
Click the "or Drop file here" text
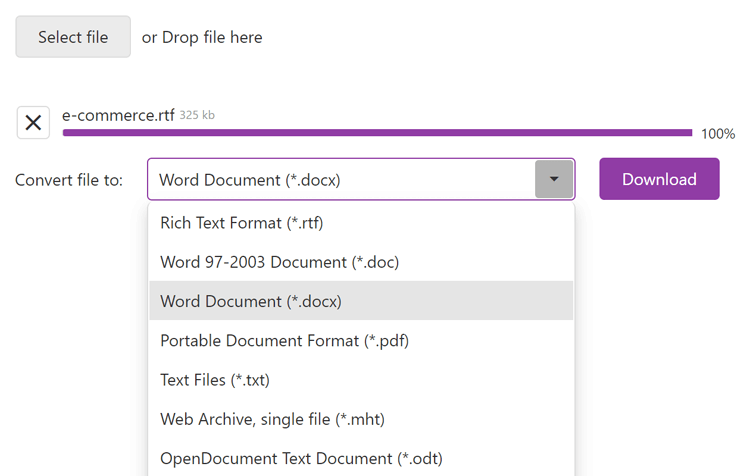[202, 37]
